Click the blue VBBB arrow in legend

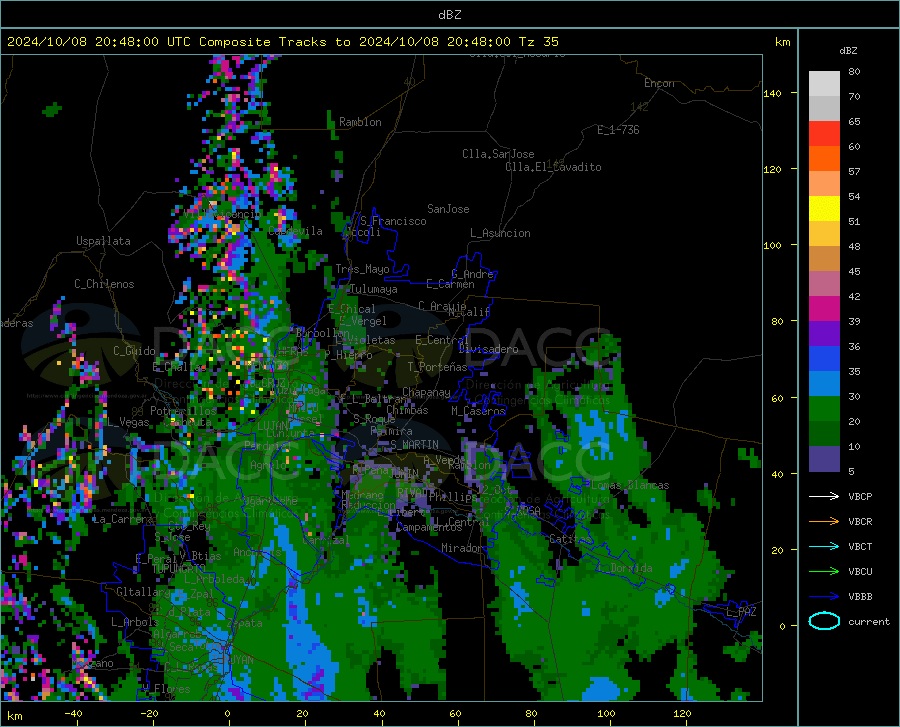(x=824, y=596)
